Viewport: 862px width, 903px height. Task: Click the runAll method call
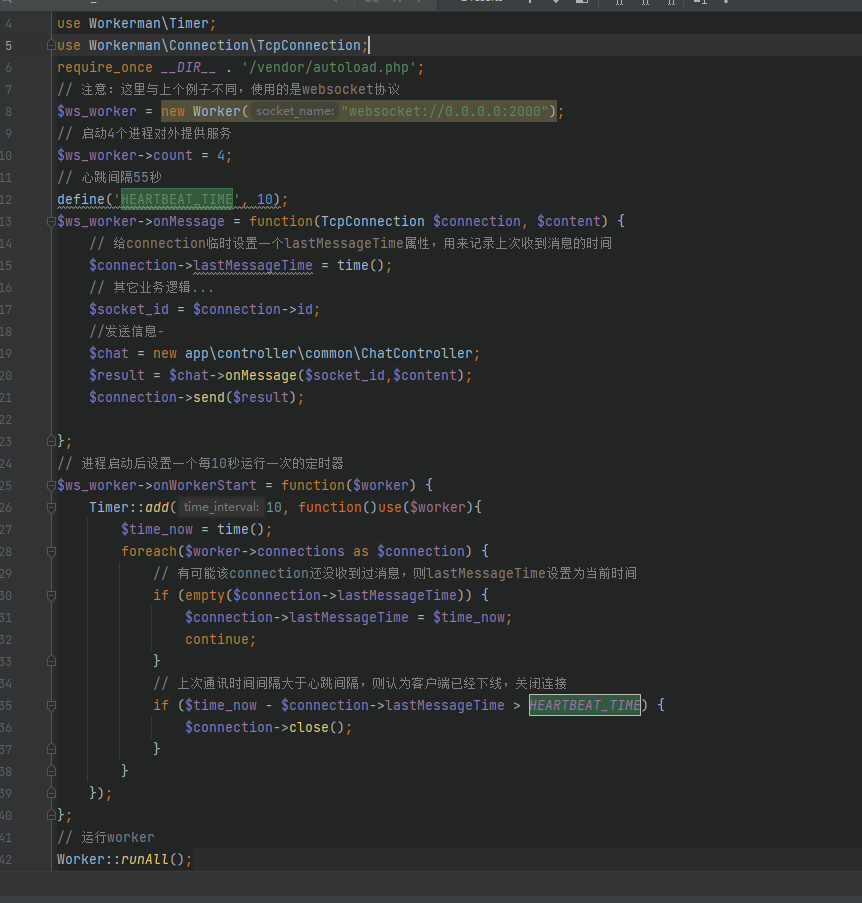pyautogui.click(x=145, y=859)
